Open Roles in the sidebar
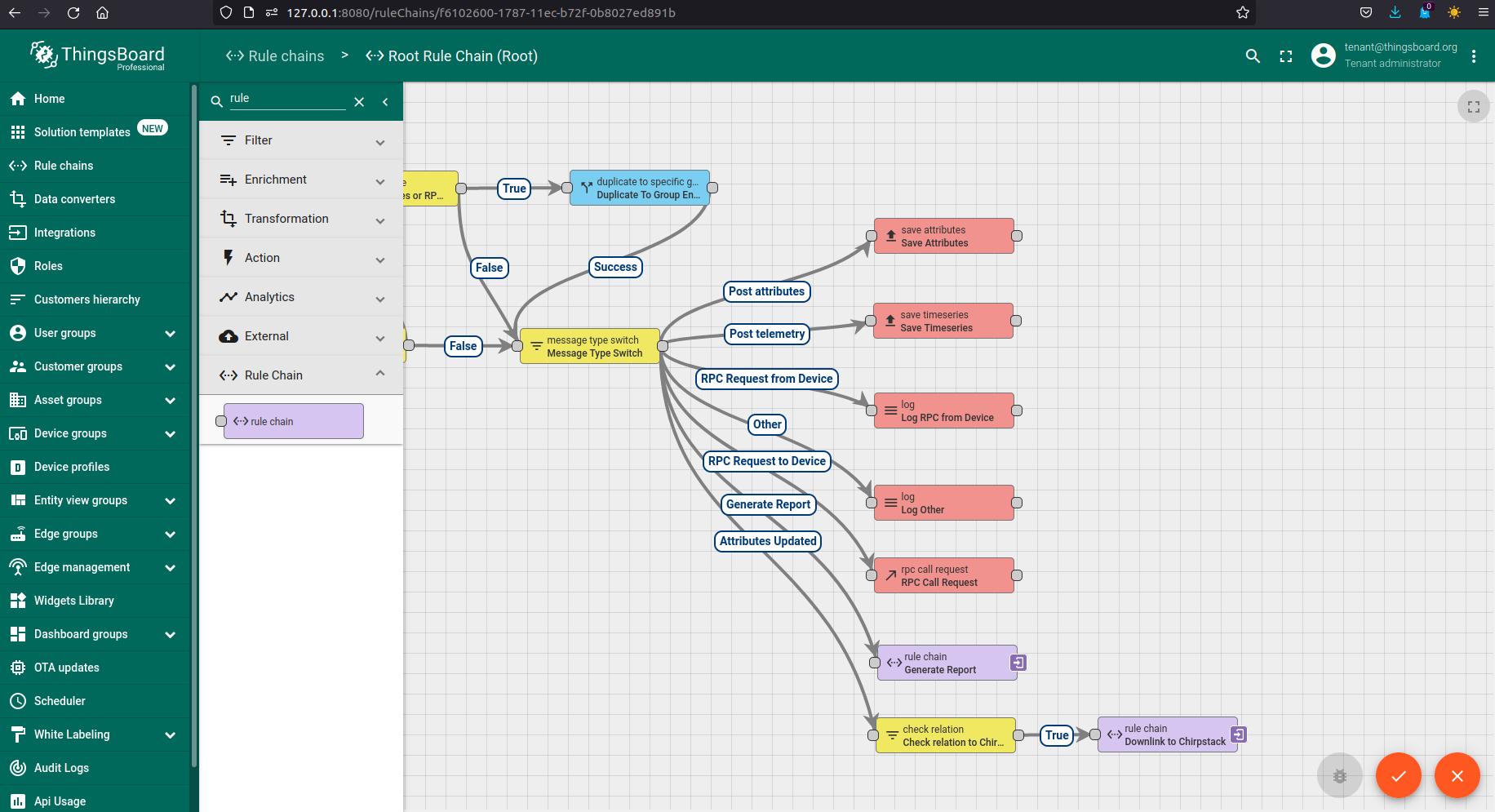The image size is (1495, 812). [x=95, y=266]
